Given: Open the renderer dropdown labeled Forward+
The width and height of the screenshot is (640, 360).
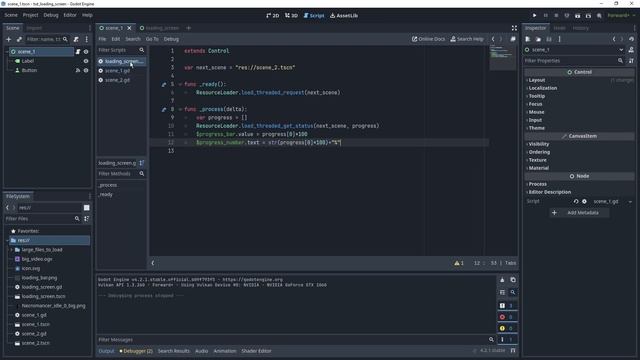Looking at the screenshot, I should pyautogui.click(x=621, y=16).
